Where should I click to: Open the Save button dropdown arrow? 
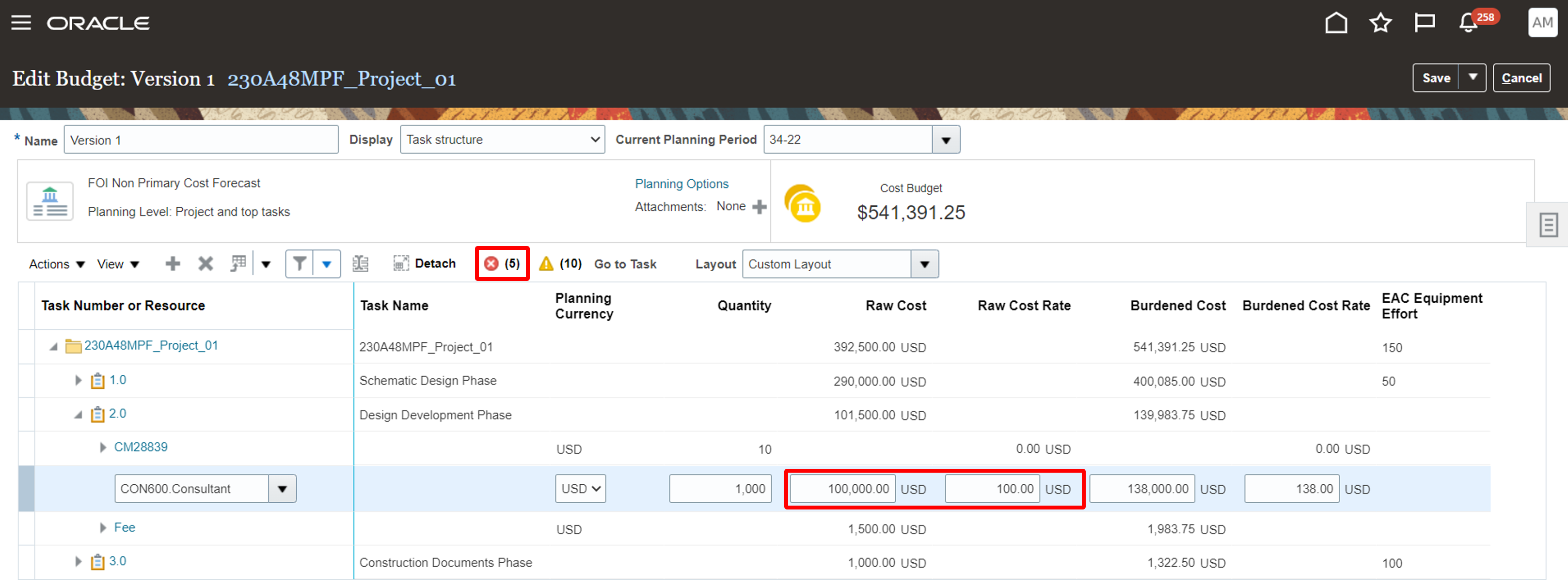pyautogui.click(x=1473, y=78)
